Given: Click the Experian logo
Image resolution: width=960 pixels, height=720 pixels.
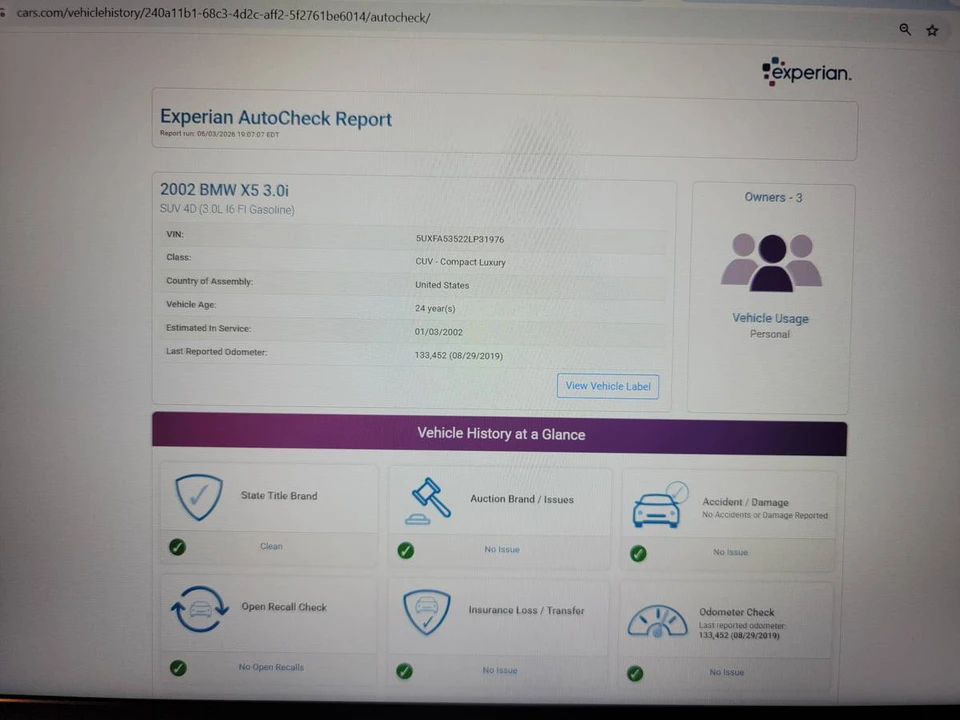Looking at the screenshot, I should pyautogui.click(x=806, y=72).
